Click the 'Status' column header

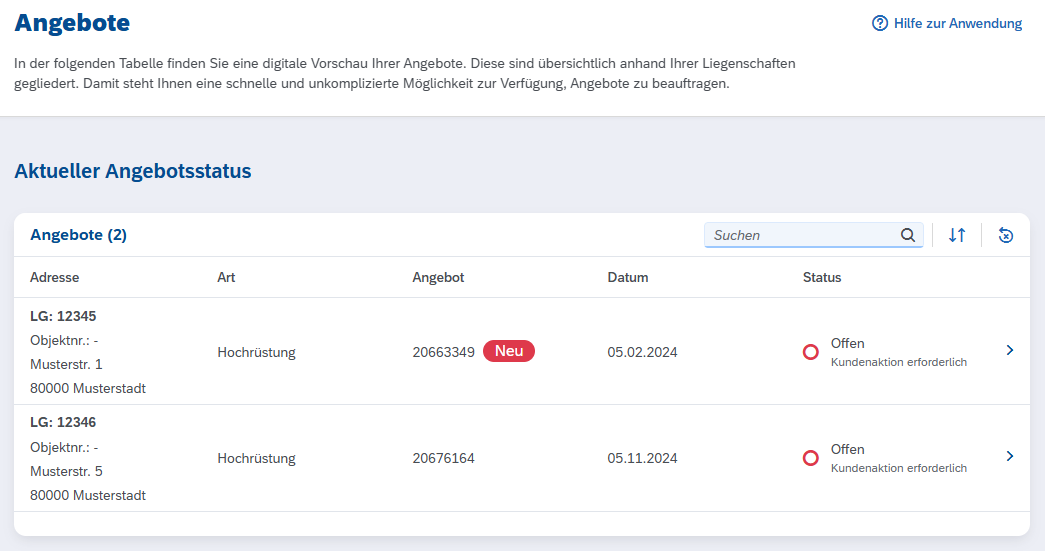pos(822,277)
